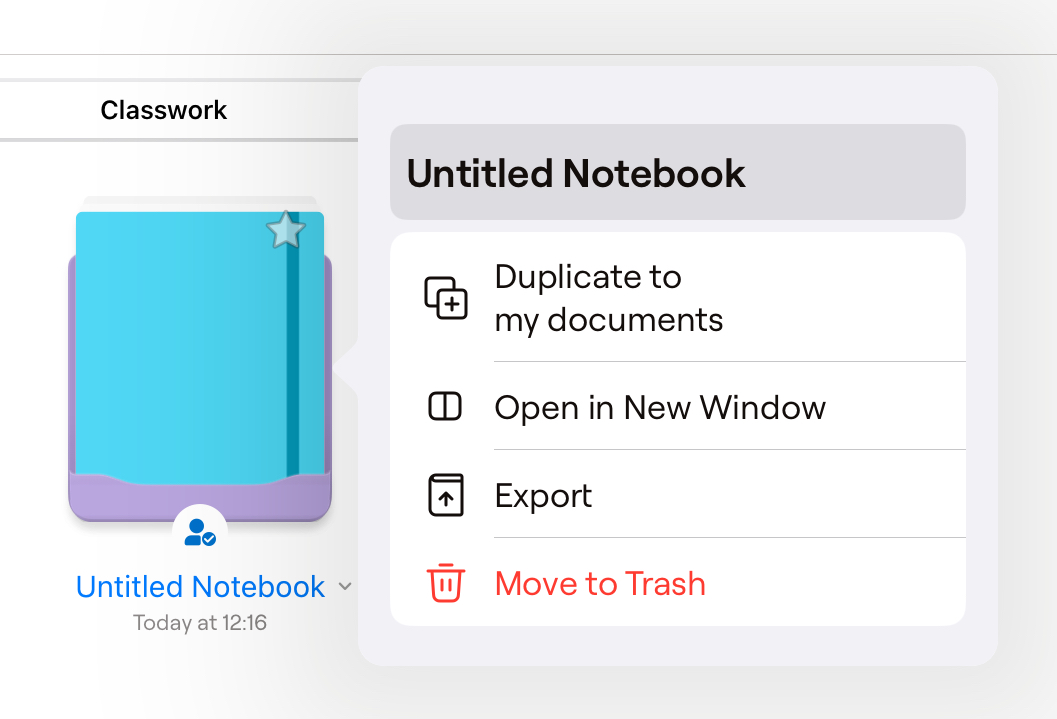
Task: Click the shared user badge under the notebook
Action: [200, 531]
